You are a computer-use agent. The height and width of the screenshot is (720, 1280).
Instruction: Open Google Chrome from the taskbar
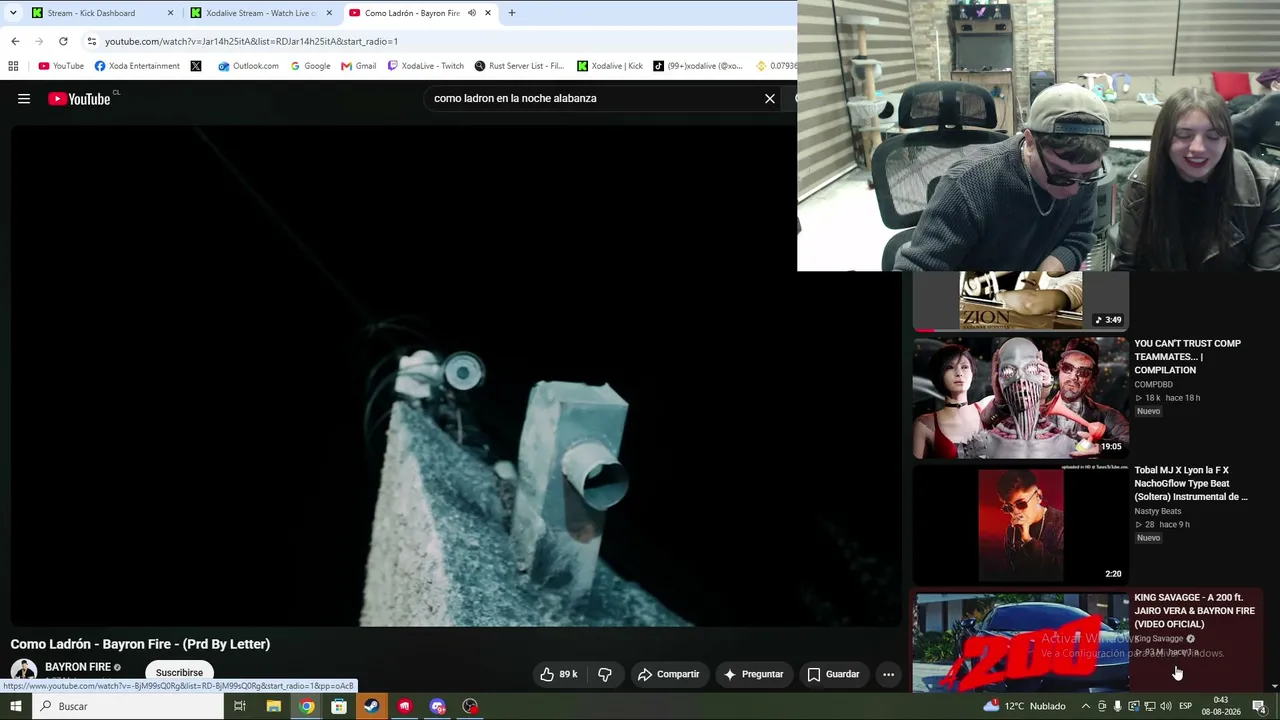(306, 706)
